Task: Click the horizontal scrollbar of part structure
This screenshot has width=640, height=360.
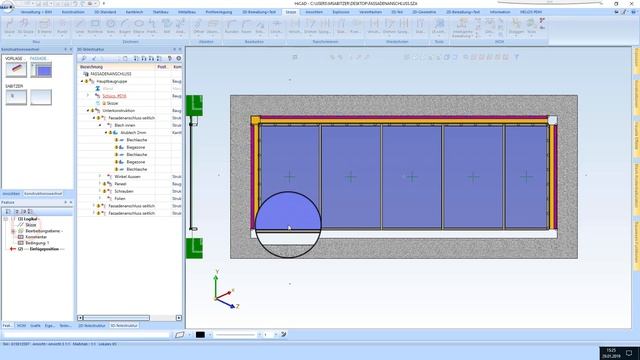Action: coord(116,318)
